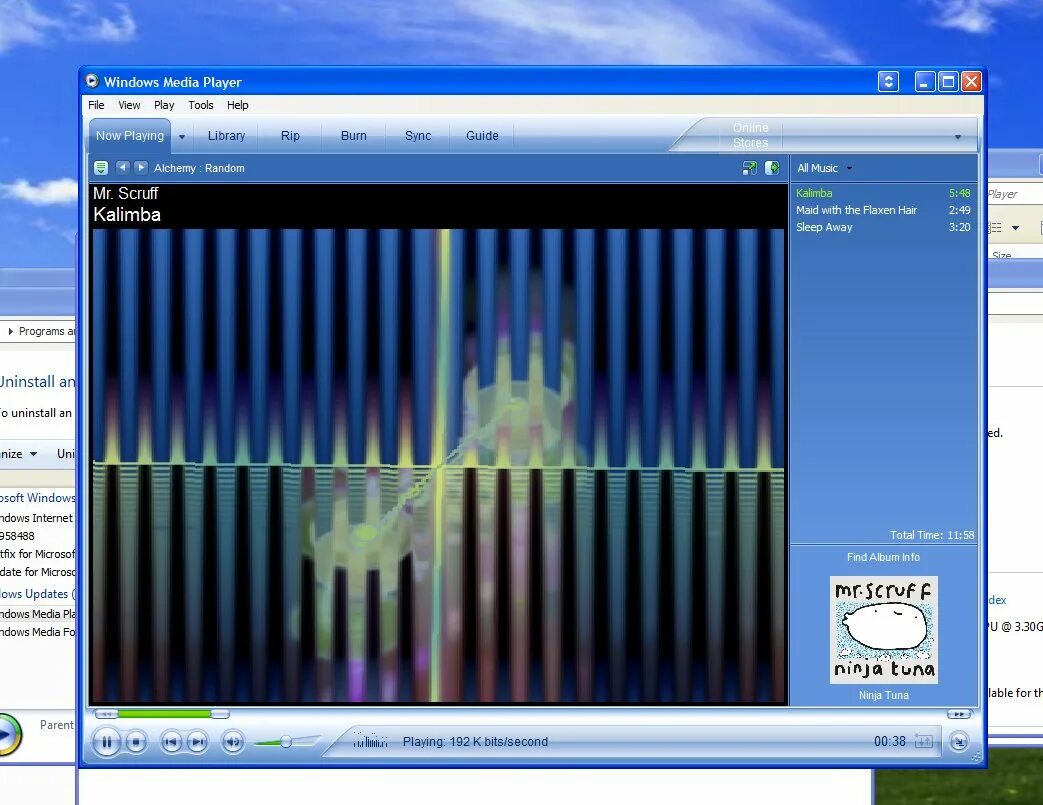Click the Mr. Scruff artist name
The height and width of the screenshot is (805, 1043).
coord(126,194)
